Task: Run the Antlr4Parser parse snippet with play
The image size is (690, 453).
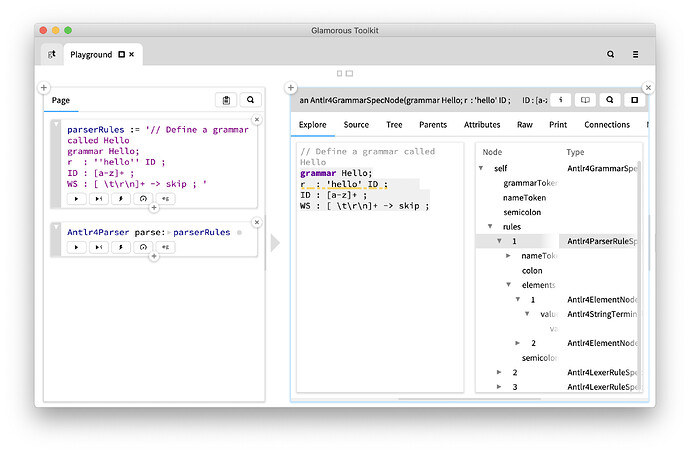Action: coord(77,247)
